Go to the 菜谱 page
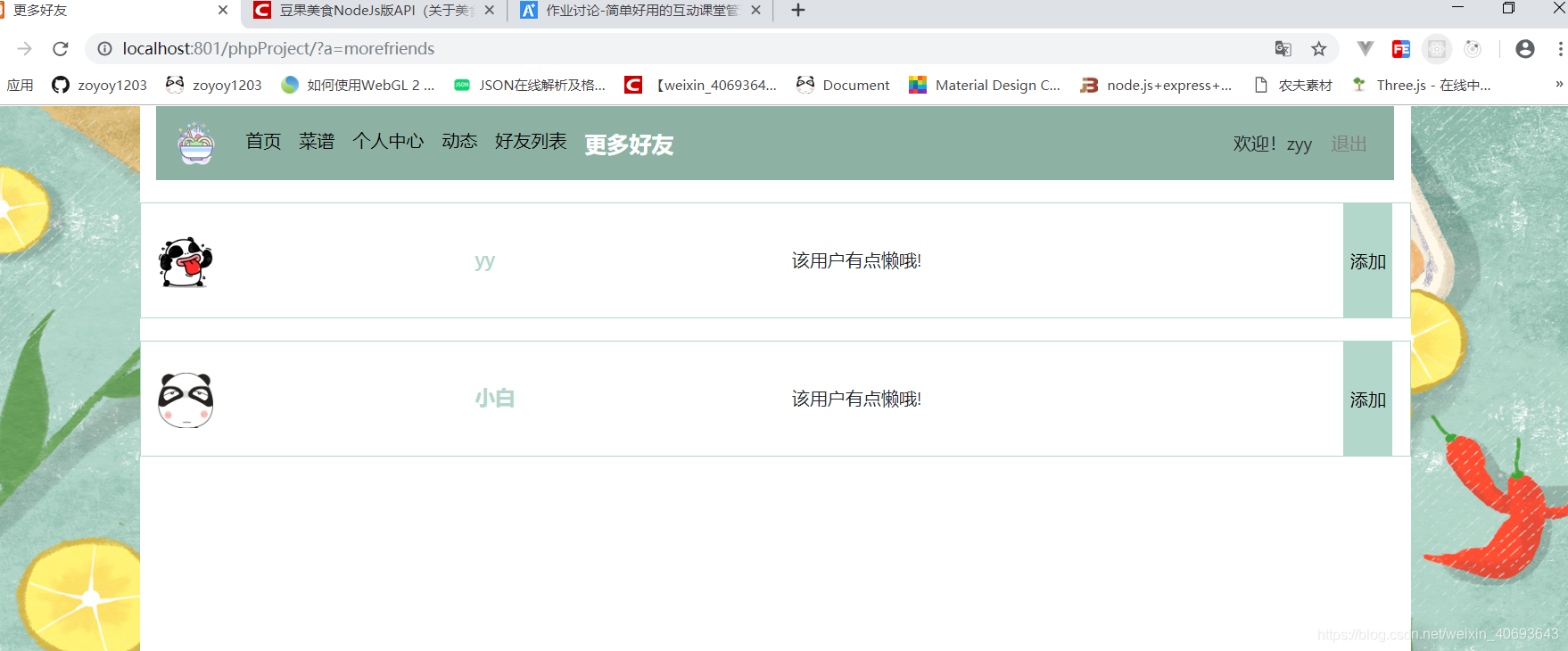 (x=317, y=141)
